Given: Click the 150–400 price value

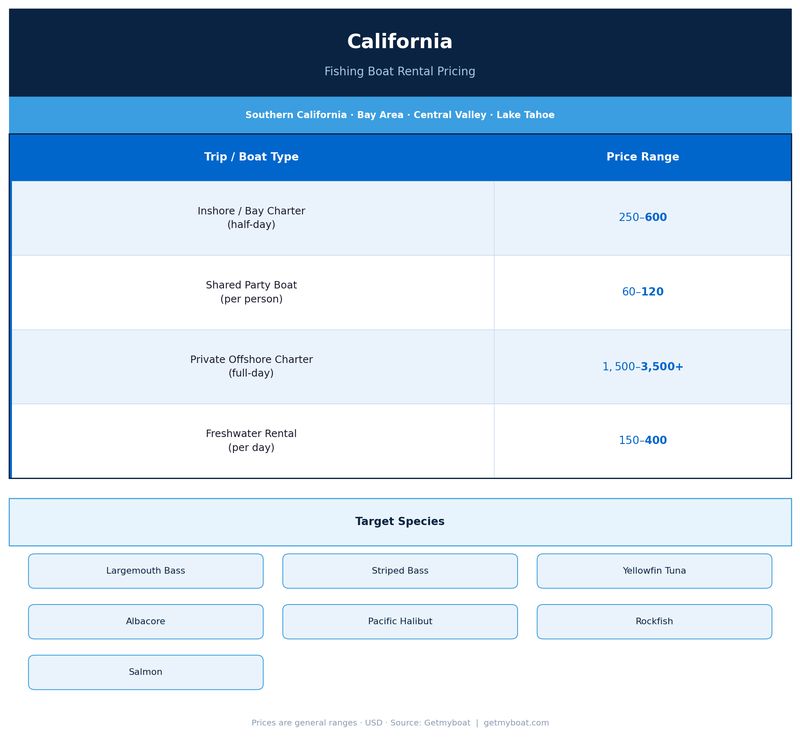Looking at the screenshot, I should pos(642,441).
